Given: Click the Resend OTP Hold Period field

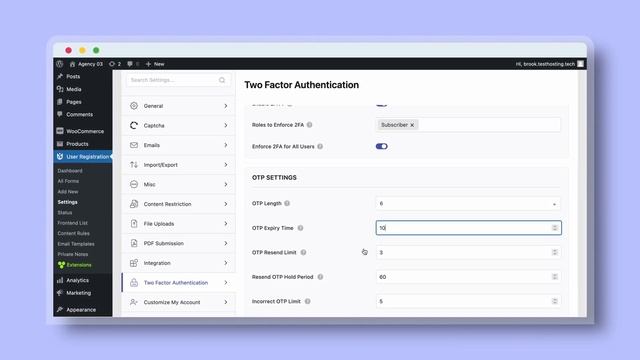Looking at the screenshot, I should pos(468,277).
